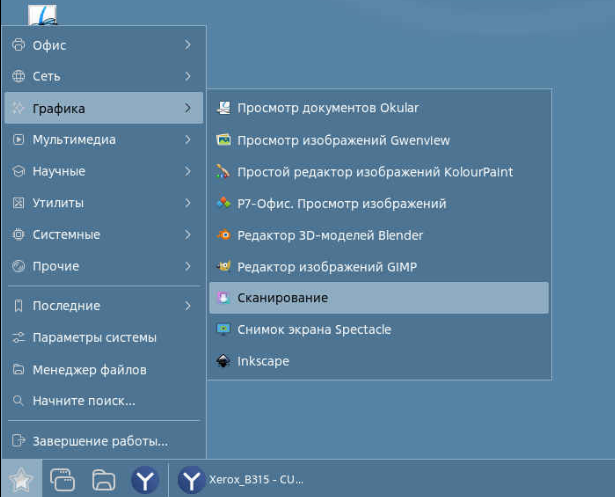Expand the Мультимедиа submenu arrow
615x497 pixels.
188,140
